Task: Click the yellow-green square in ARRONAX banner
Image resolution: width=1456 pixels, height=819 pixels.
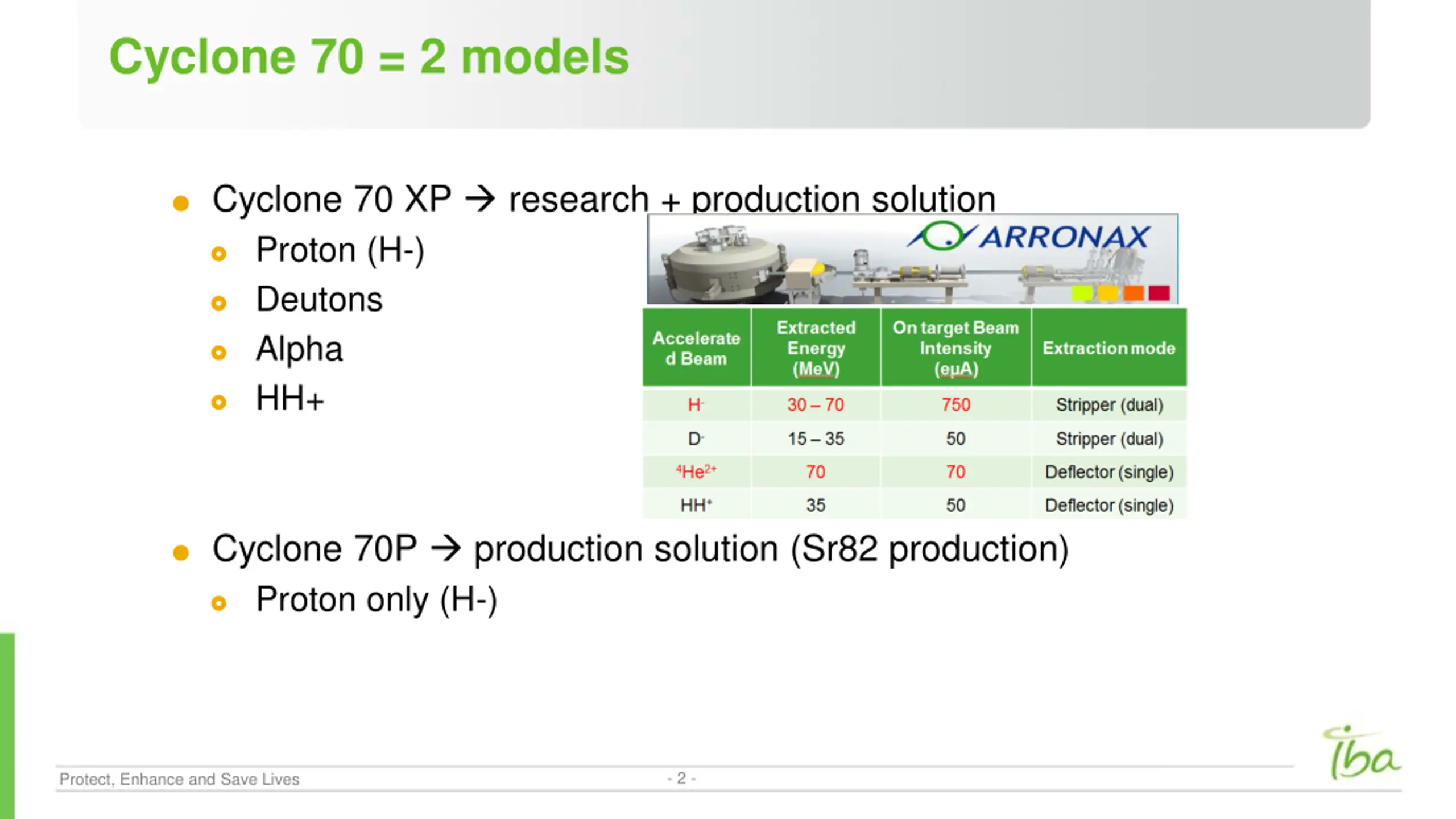Action: (x=1082, y=293)
